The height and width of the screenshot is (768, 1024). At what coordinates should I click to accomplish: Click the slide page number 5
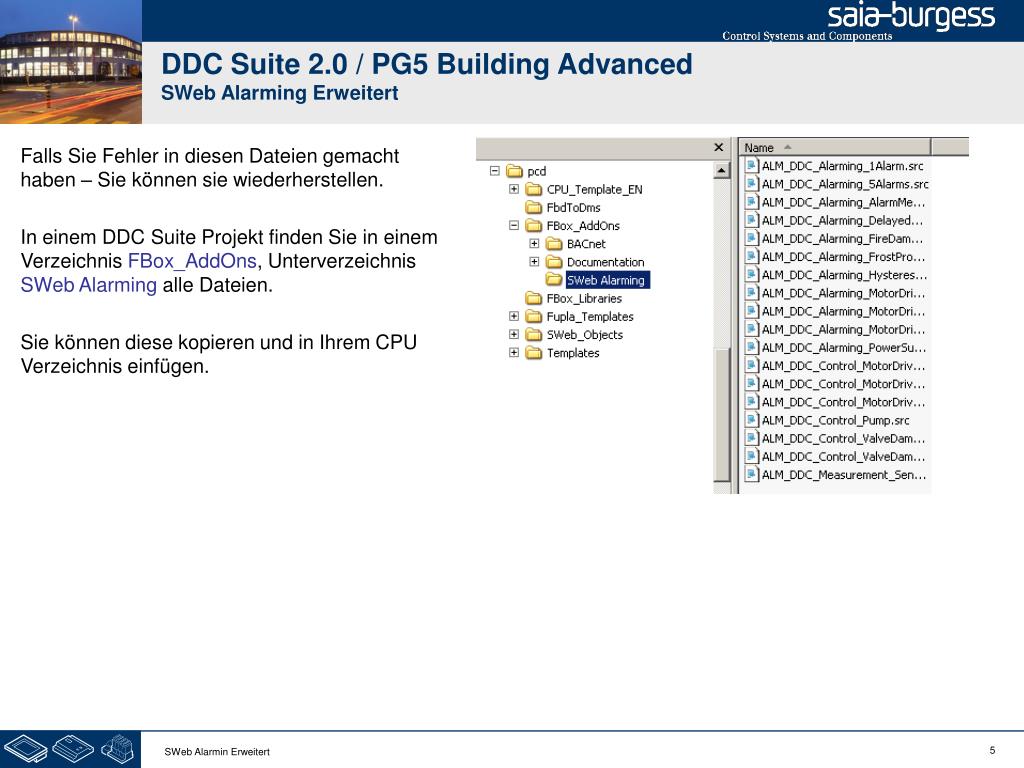[x=992, y=750]
